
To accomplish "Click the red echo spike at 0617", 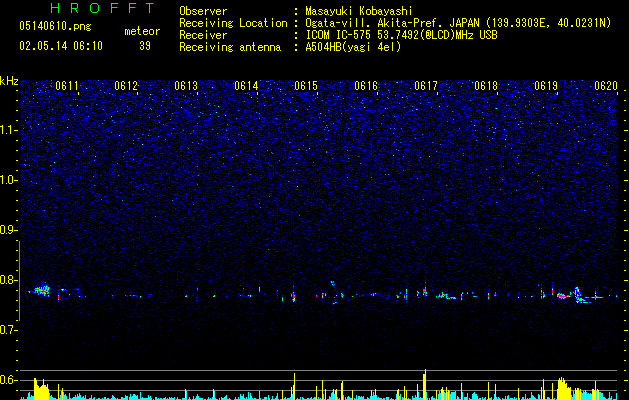I will (425, 292).
